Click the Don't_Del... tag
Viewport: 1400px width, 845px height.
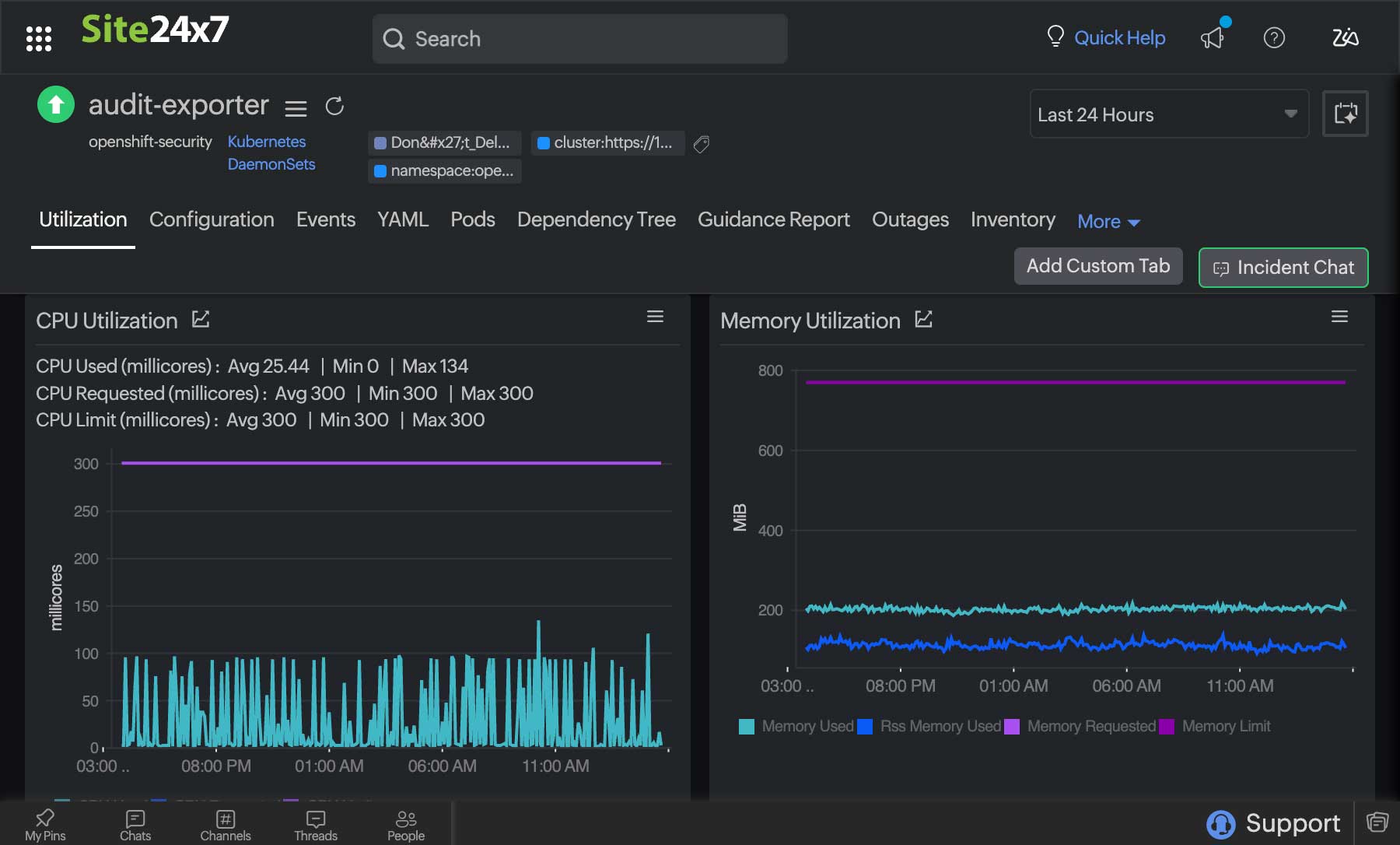[x=444, y=142]
